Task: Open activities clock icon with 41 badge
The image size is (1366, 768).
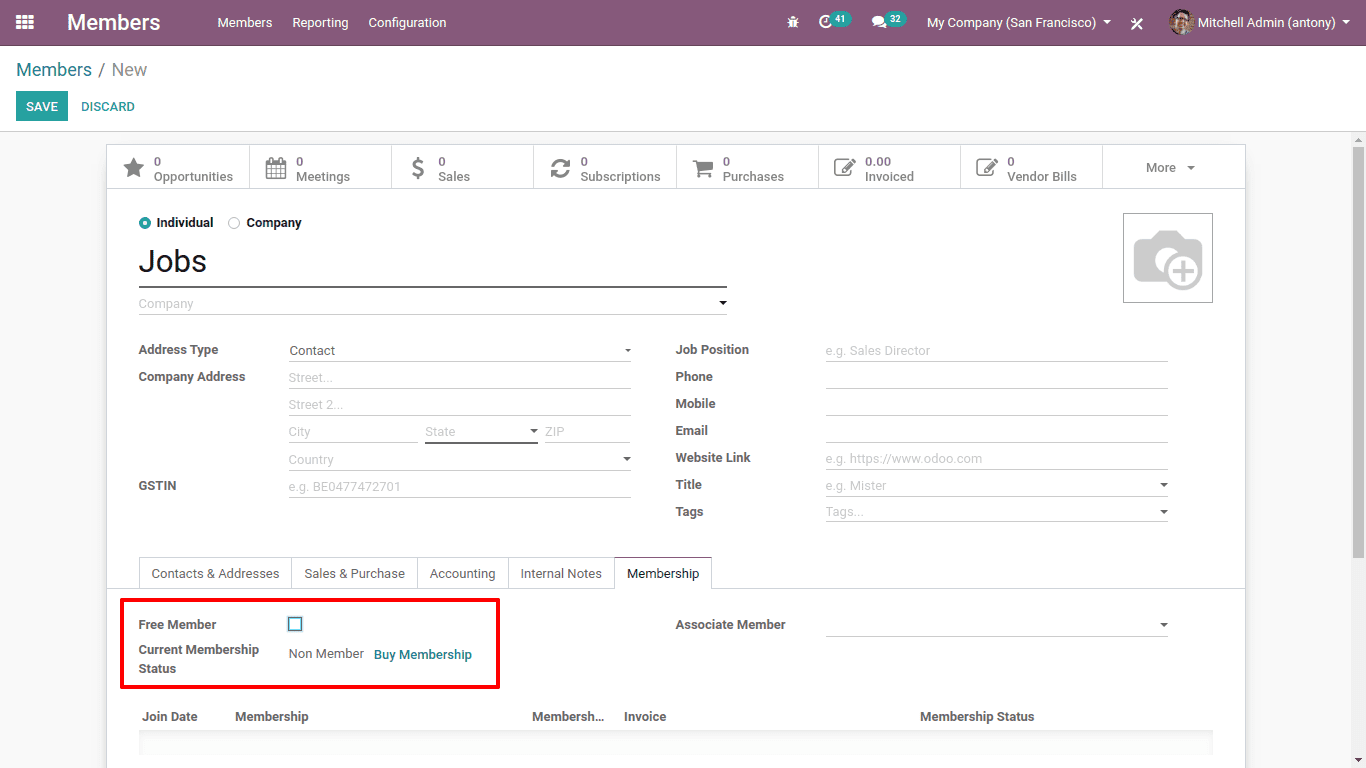Action: pyautogui.click(x=834, y=21)
